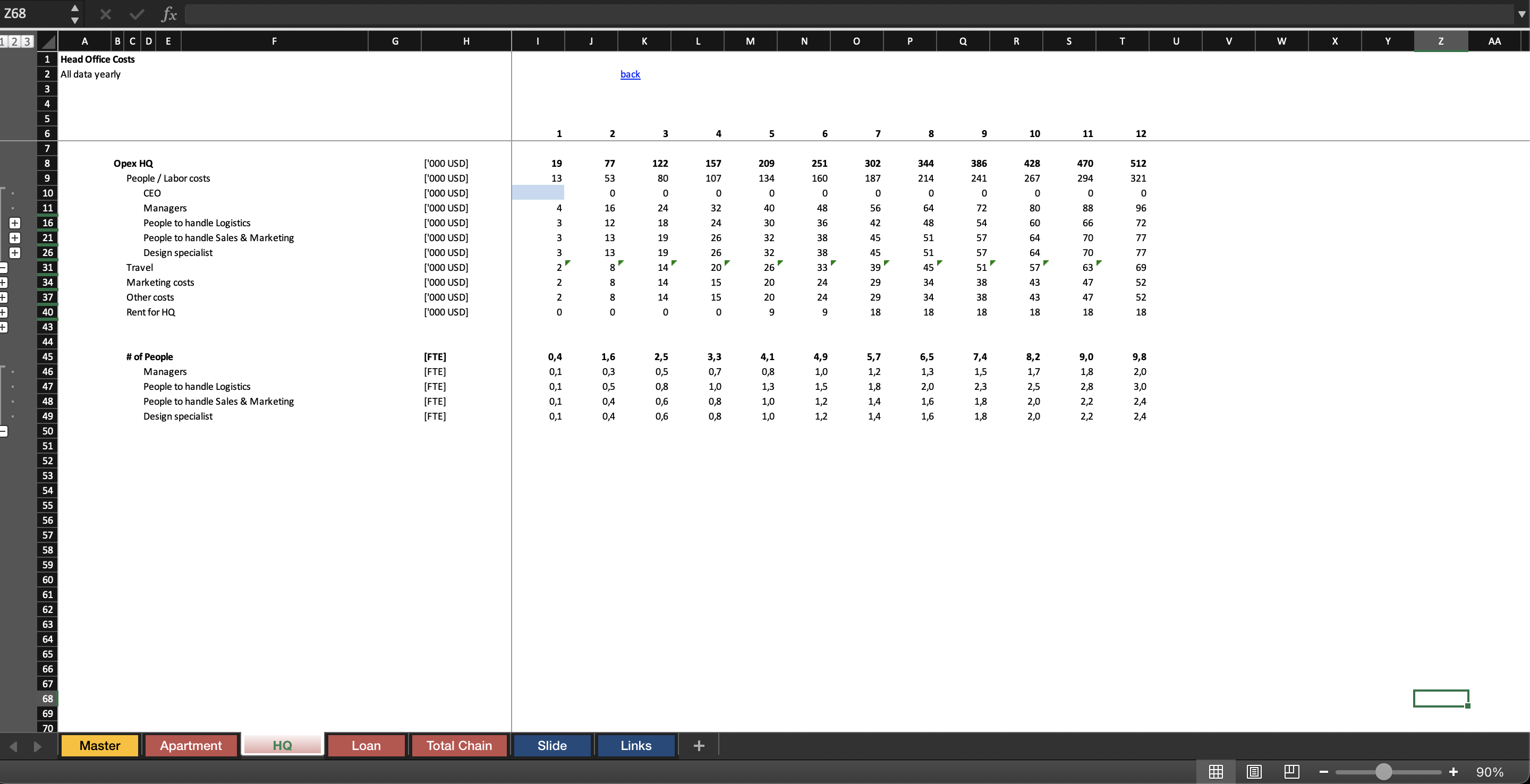This screenshot has height=784, width=1530.
Task: Click the zoom in plus icon
Action: click(x=1453, y=772)
